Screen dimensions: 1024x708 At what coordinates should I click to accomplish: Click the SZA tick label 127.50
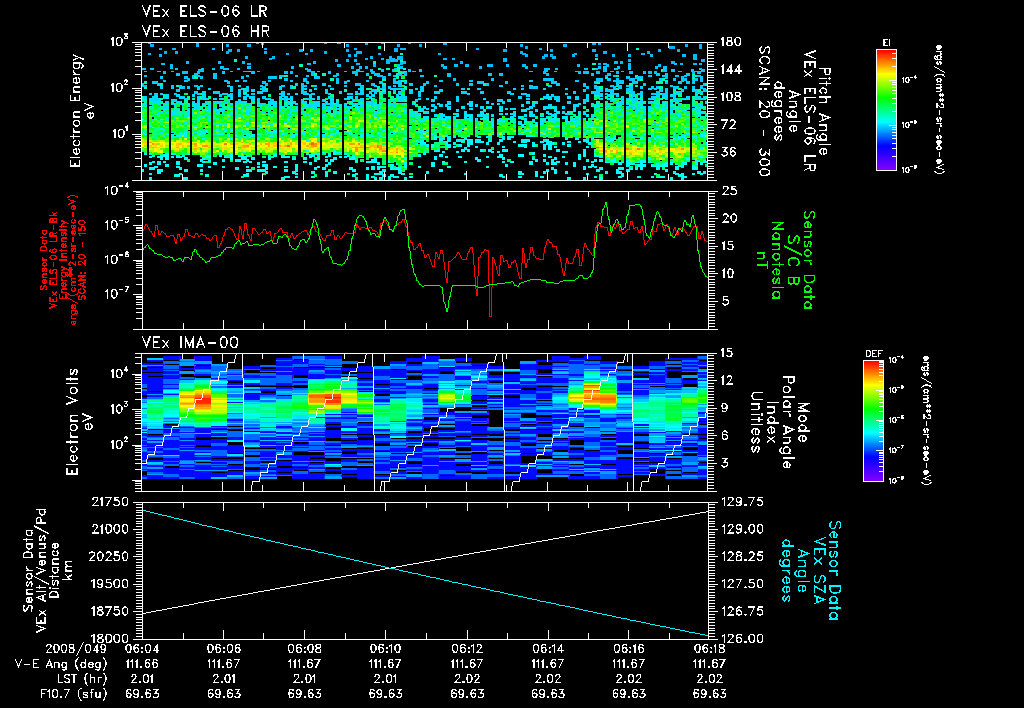(x=741, y=584)
